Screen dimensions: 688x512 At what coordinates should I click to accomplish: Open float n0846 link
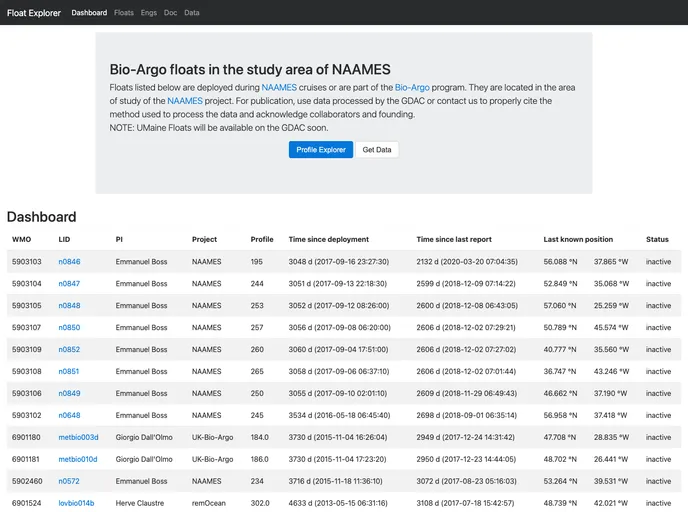coord(69,261)
